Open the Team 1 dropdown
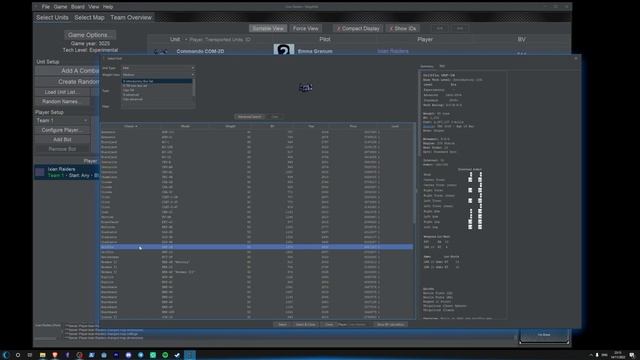 [x=62, y=120]
